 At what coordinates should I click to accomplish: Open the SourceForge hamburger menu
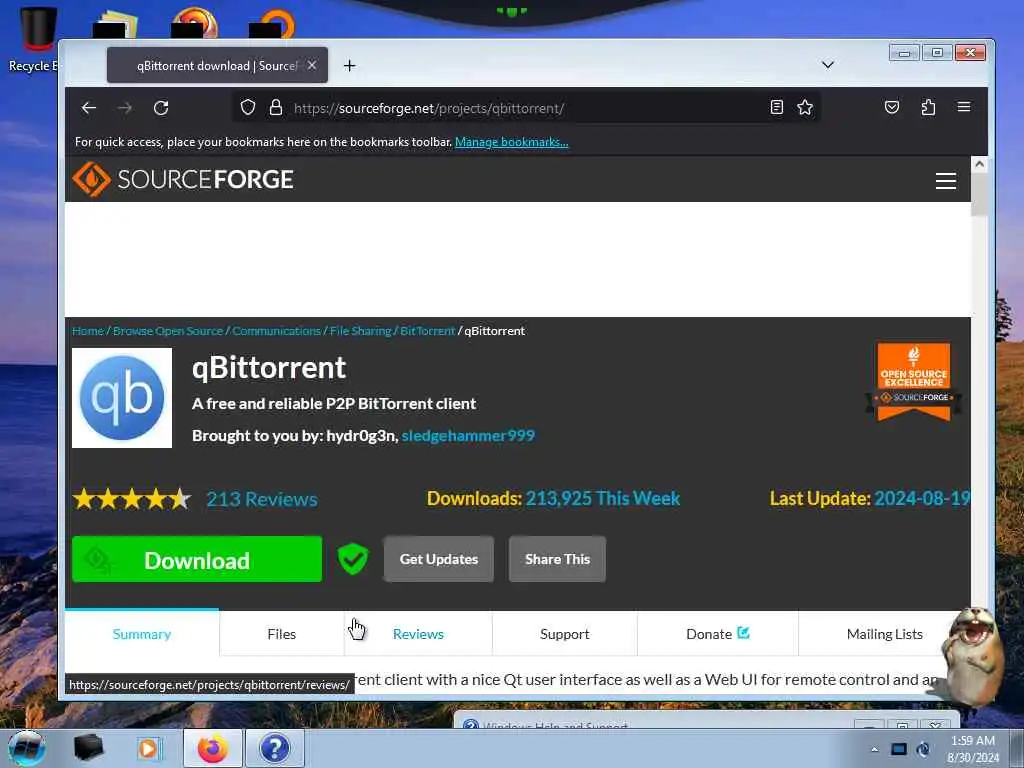pyautogui.click(x=946, y=181)
